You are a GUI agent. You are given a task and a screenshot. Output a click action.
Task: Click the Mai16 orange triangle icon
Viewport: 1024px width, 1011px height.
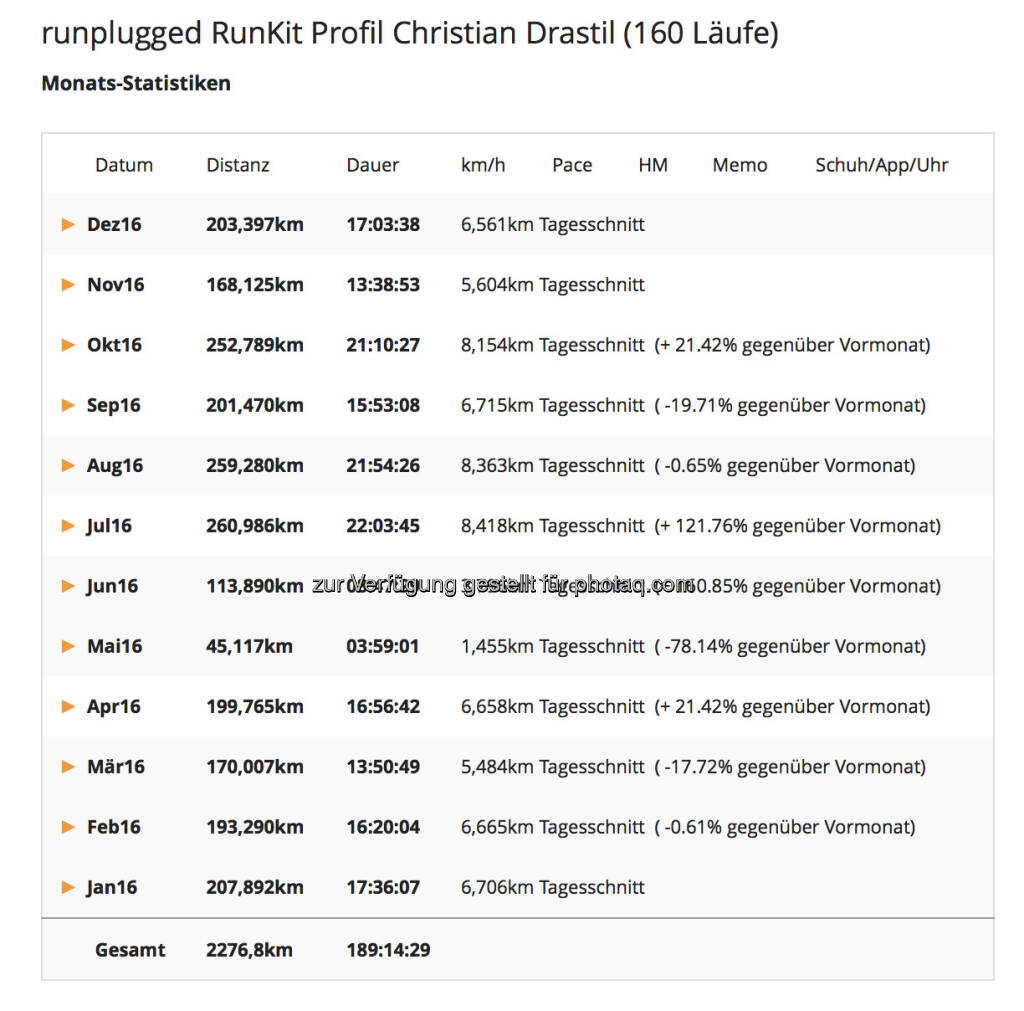tap(68, 646)
